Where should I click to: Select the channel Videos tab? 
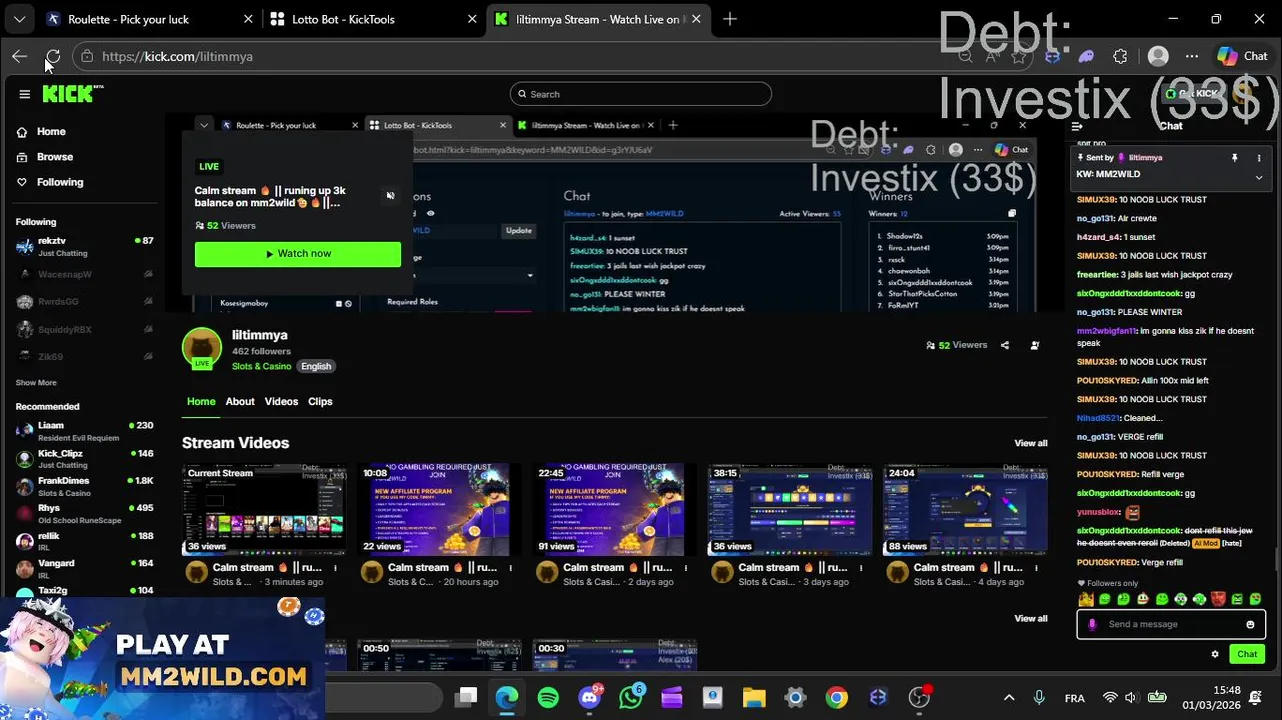tap(281, 401)
